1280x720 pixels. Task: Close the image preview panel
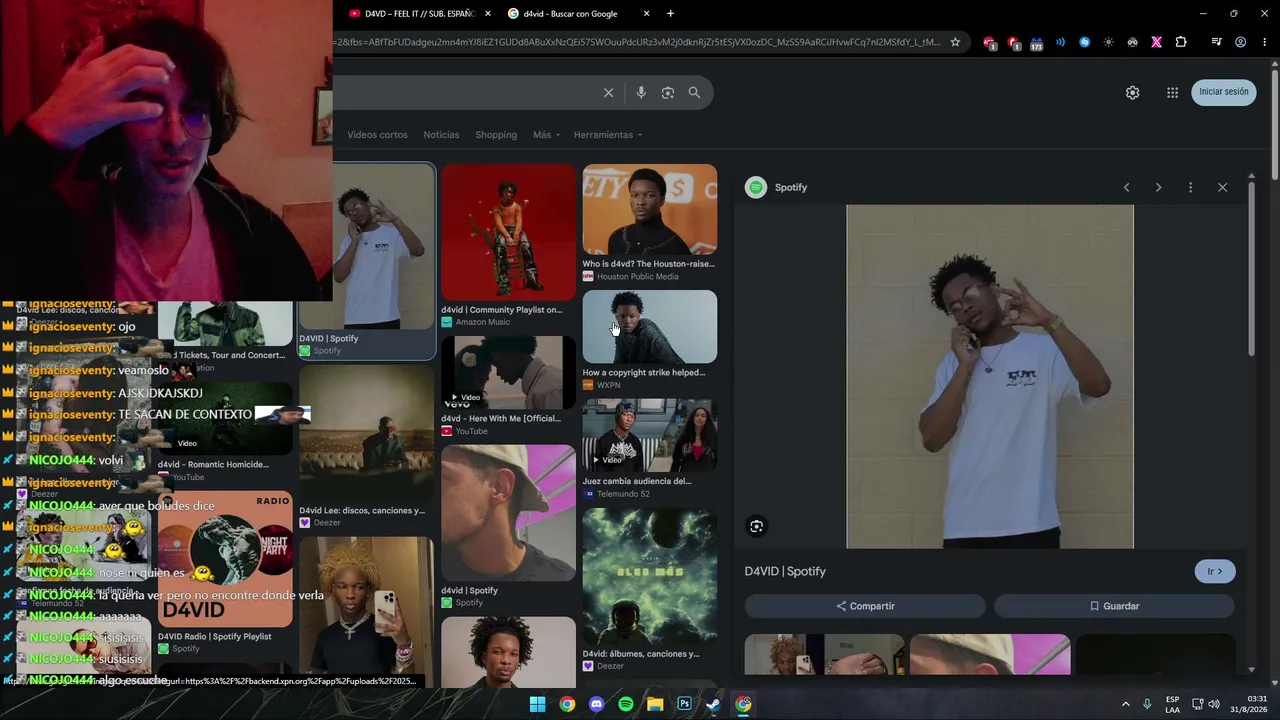point(1222,188)
